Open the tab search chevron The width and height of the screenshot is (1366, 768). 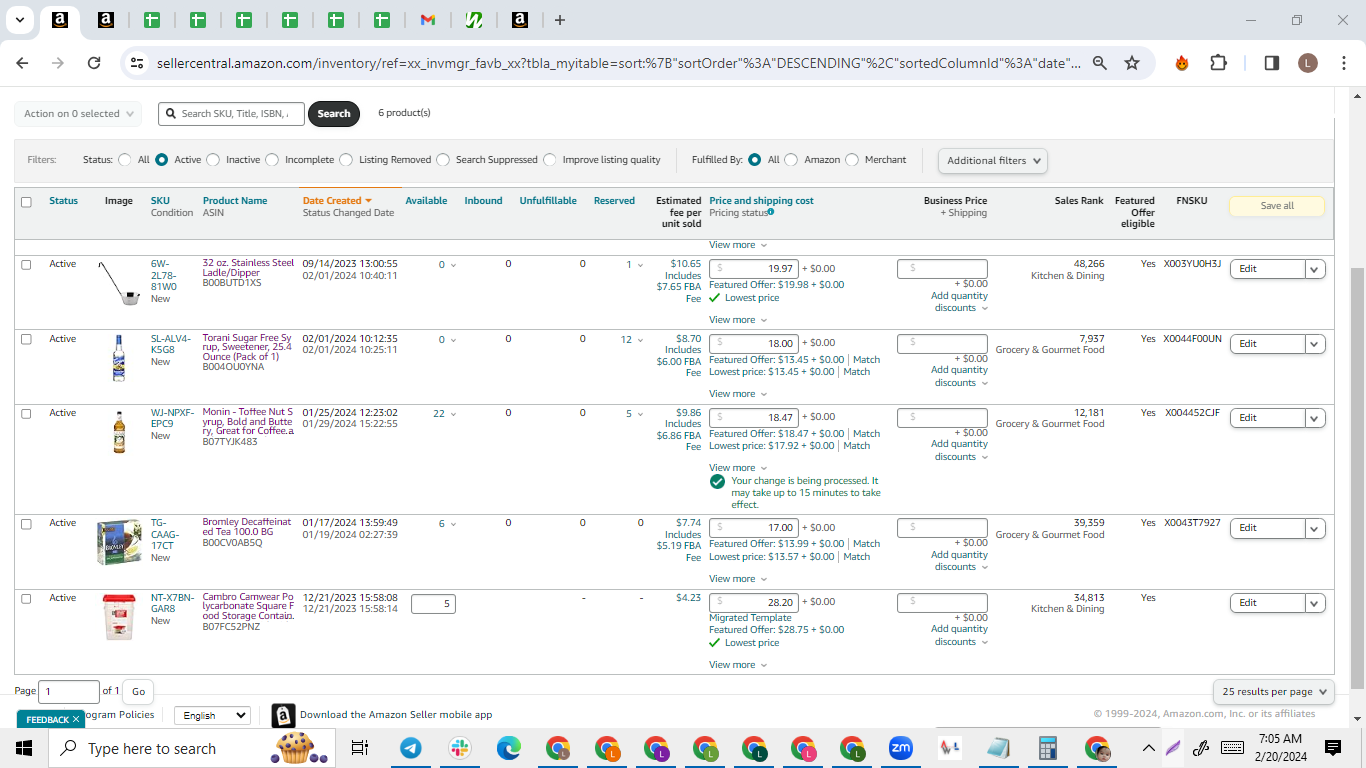click(20, 20)
